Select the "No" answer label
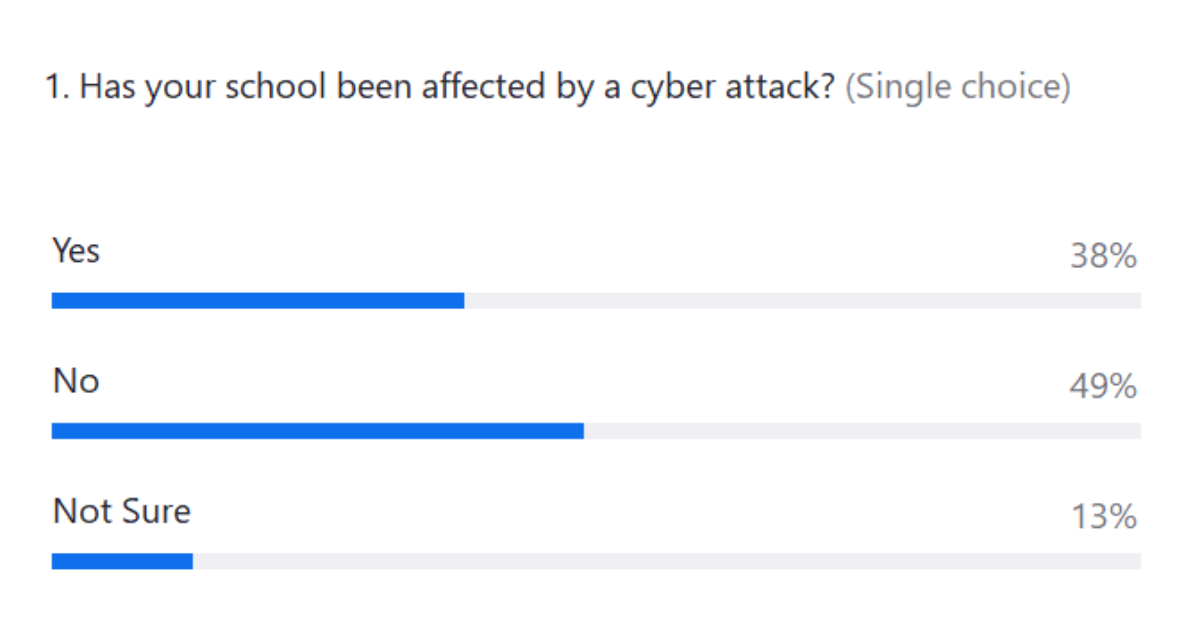This screenshot has height=637, width=1200. click(76, 381)
